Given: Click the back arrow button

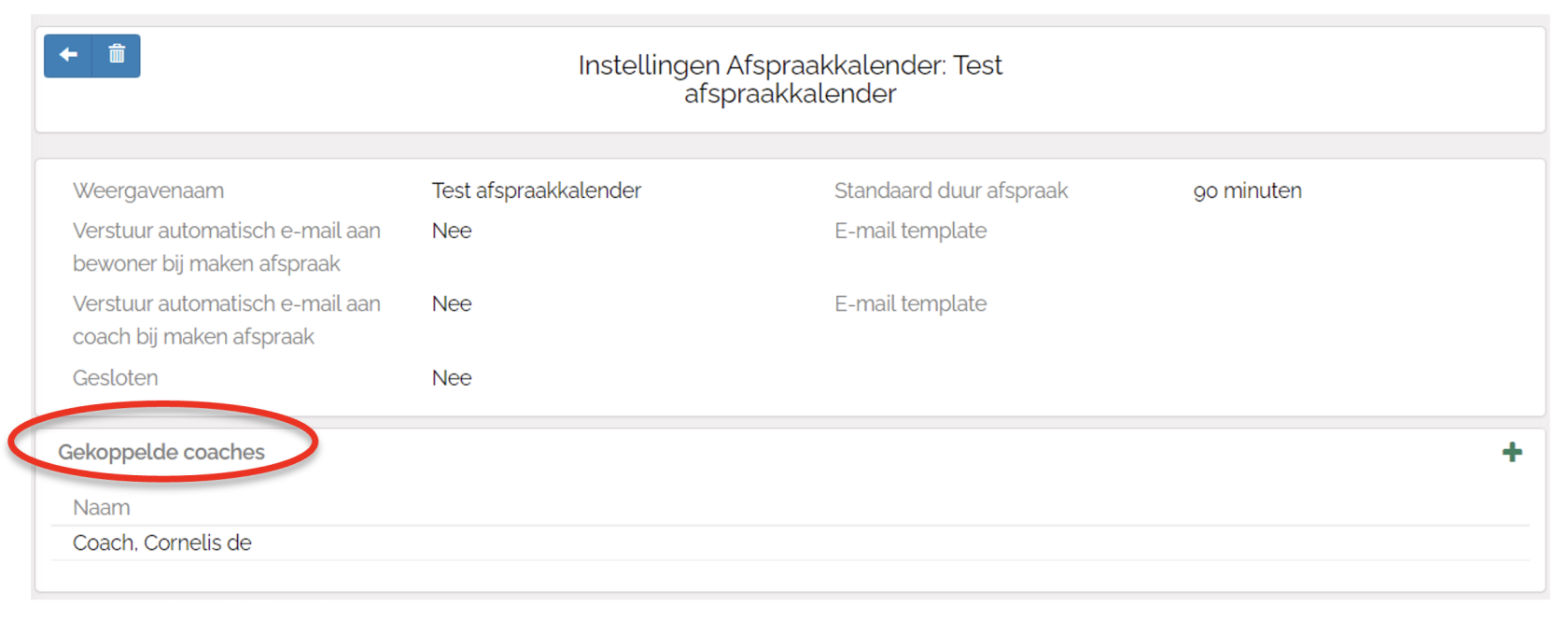Looking at the screenshot, I should pyautogui.click(x=68, y=55).
